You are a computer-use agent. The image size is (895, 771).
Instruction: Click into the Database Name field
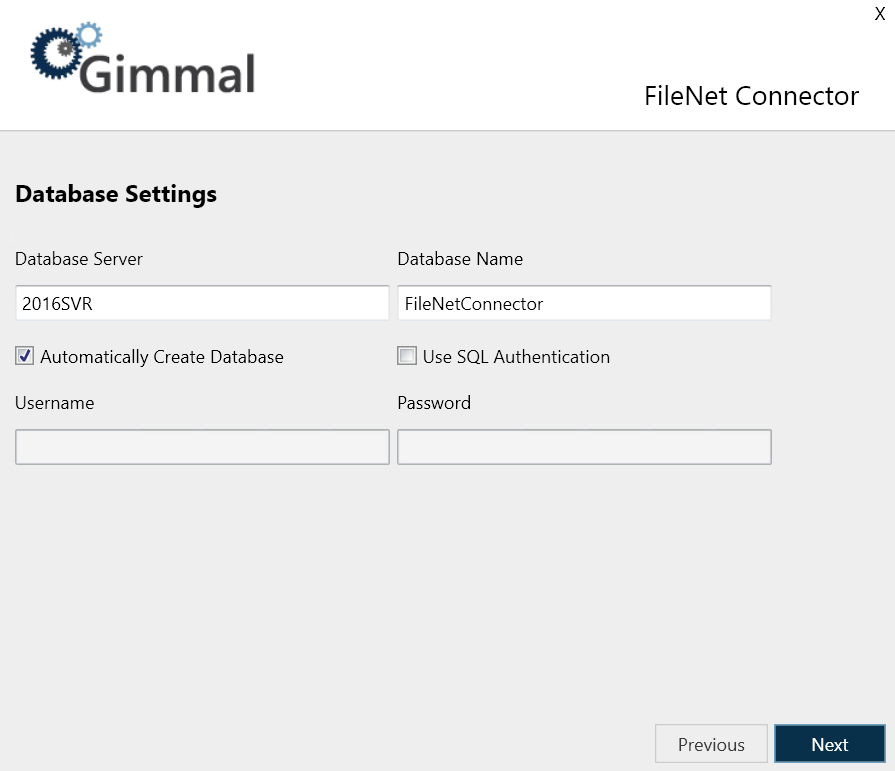tap(584, 303)
